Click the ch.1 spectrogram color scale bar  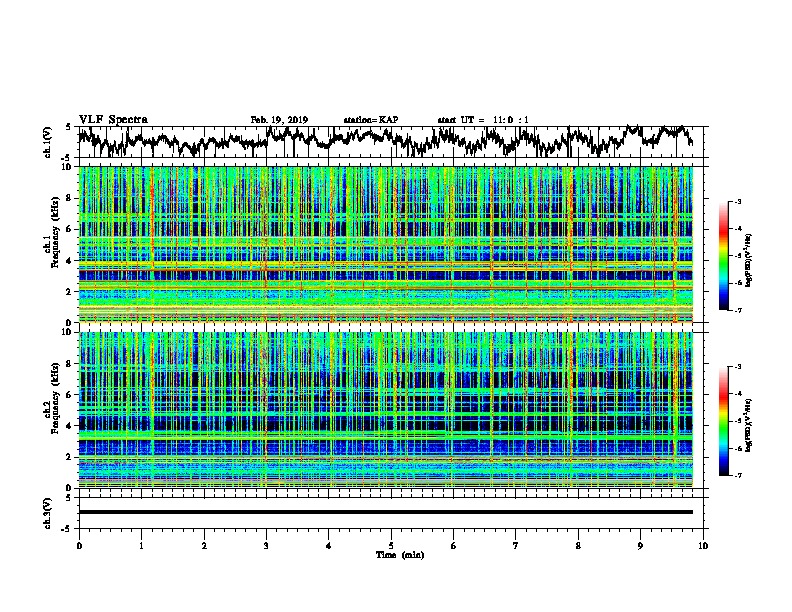(723, 256)
